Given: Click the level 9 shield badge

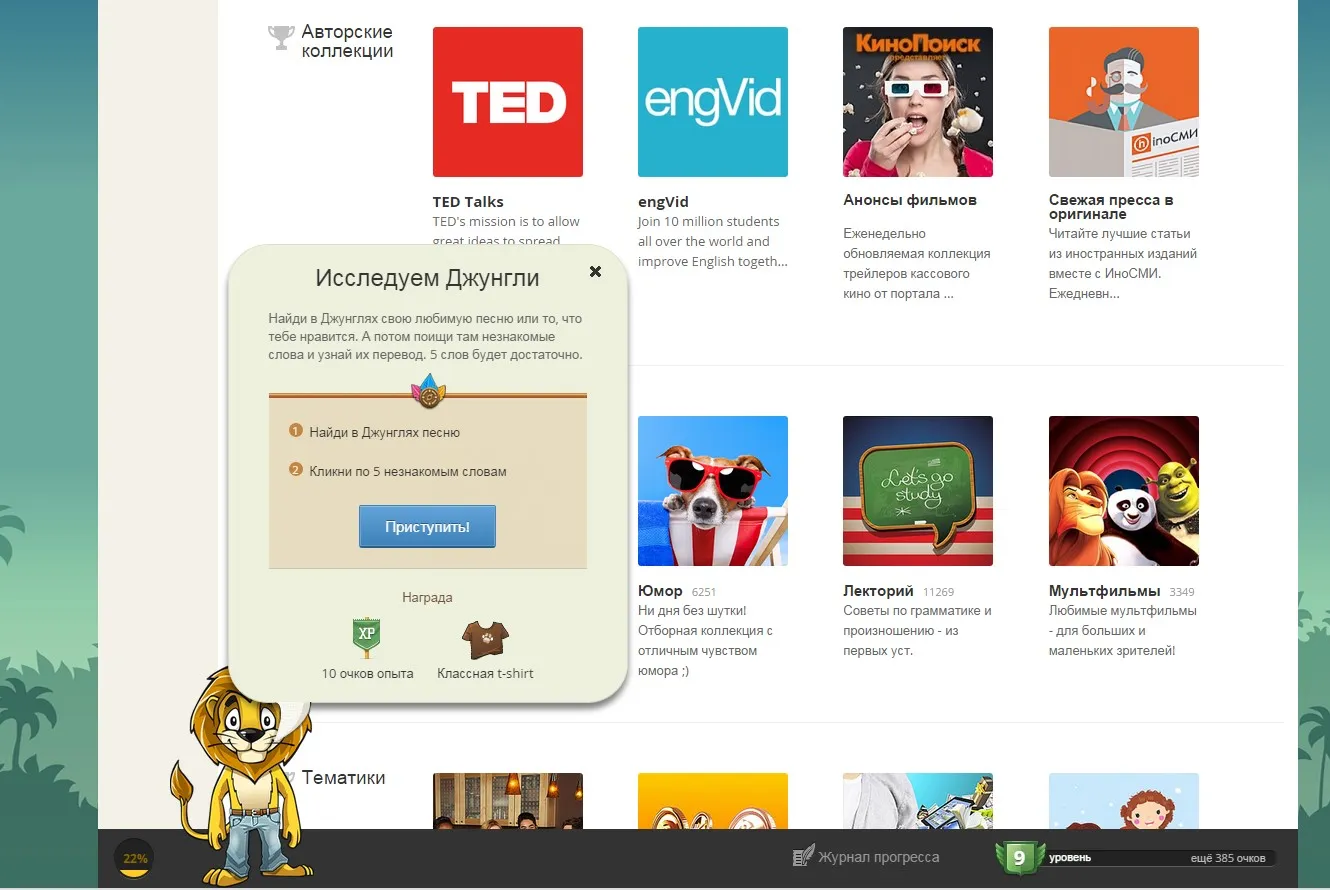Looking at the screenshot, I should pos(1018,857).
